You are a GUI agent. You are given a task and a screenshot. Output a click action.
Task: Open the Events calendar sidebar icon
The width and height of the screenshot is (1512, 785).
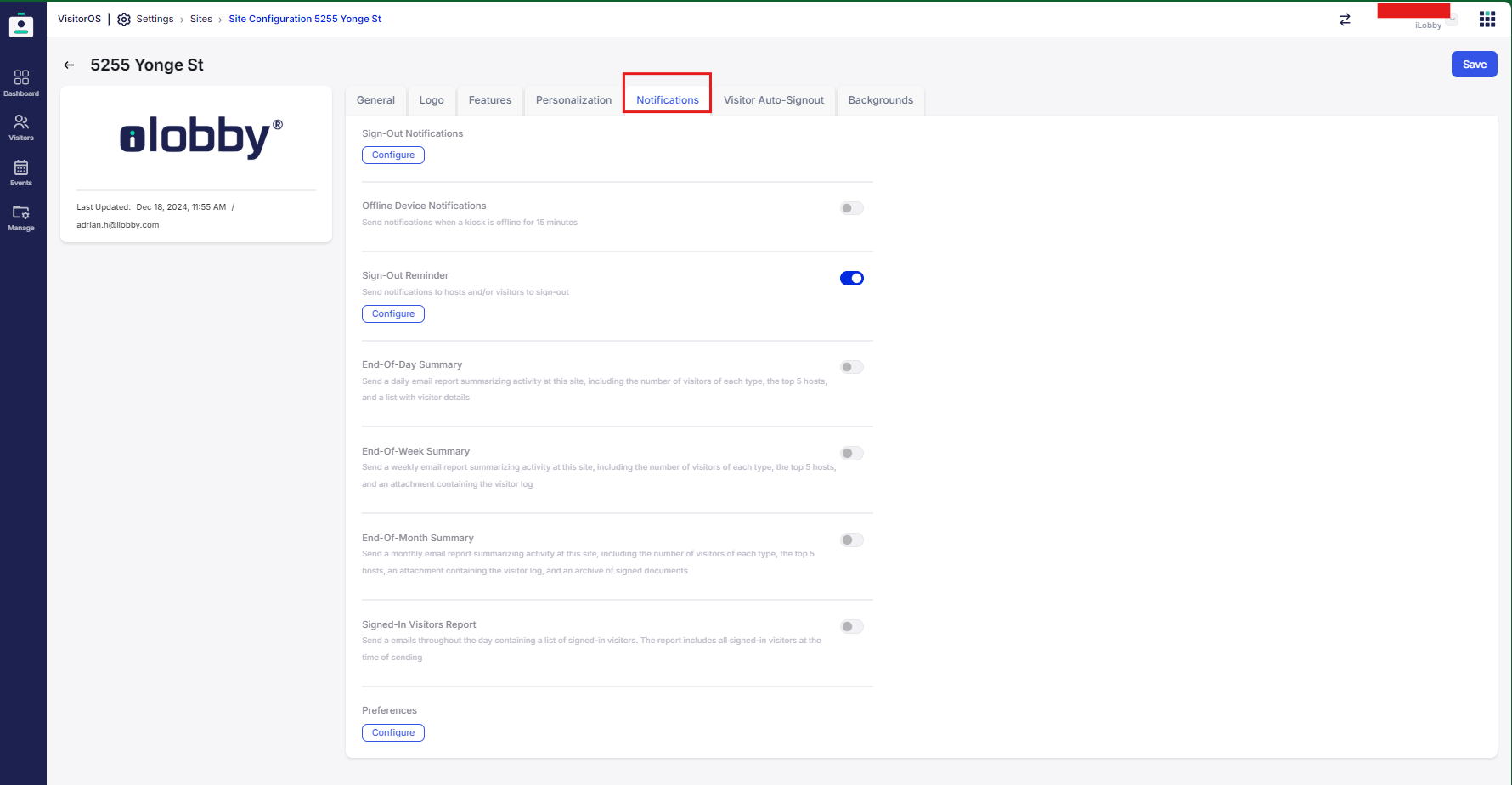click(x=21, y=172)
